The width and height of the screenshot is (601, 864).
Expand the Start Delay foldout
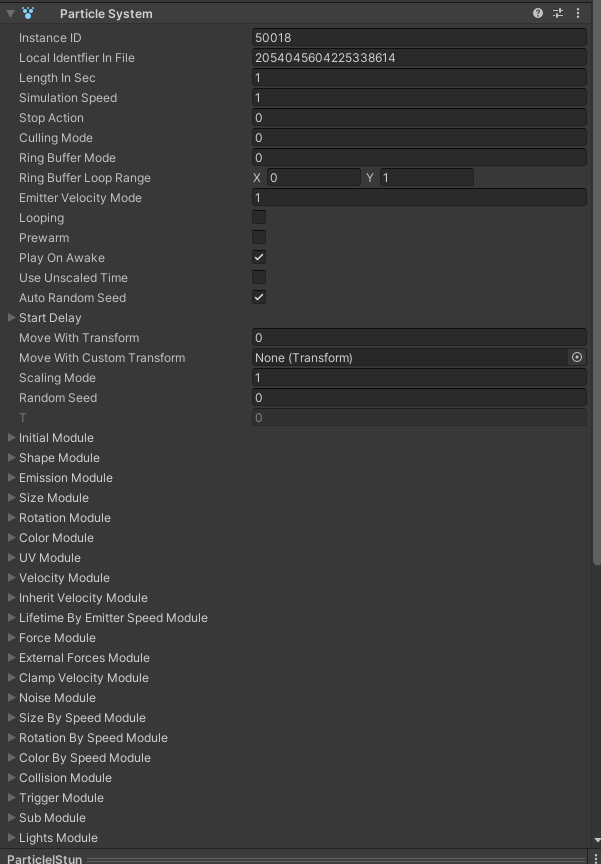tap(12, 318)
